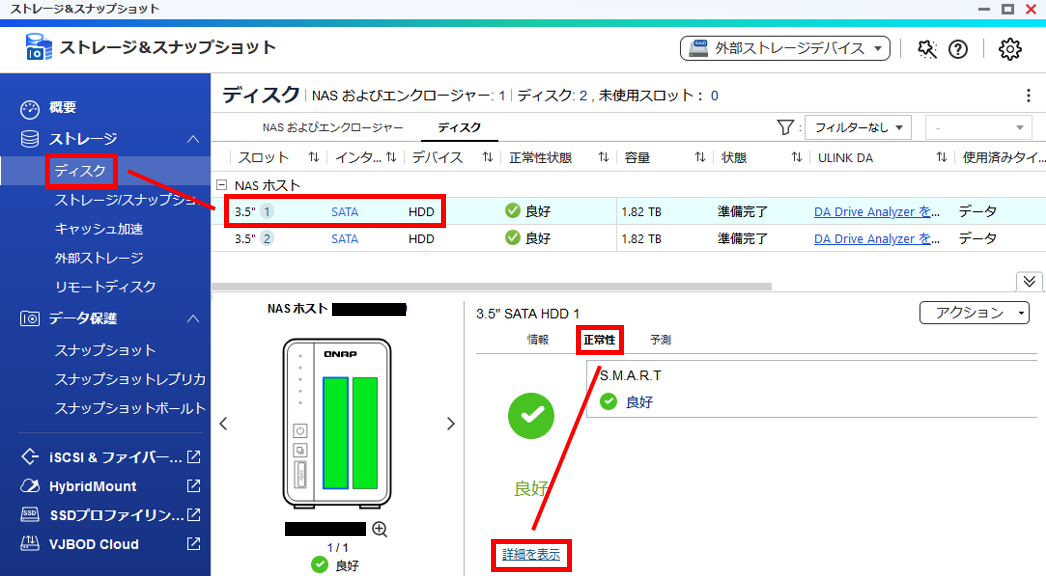Go to next enclosure with right arrow
This screenshot has width=1046, height=576.
[451, 424]
